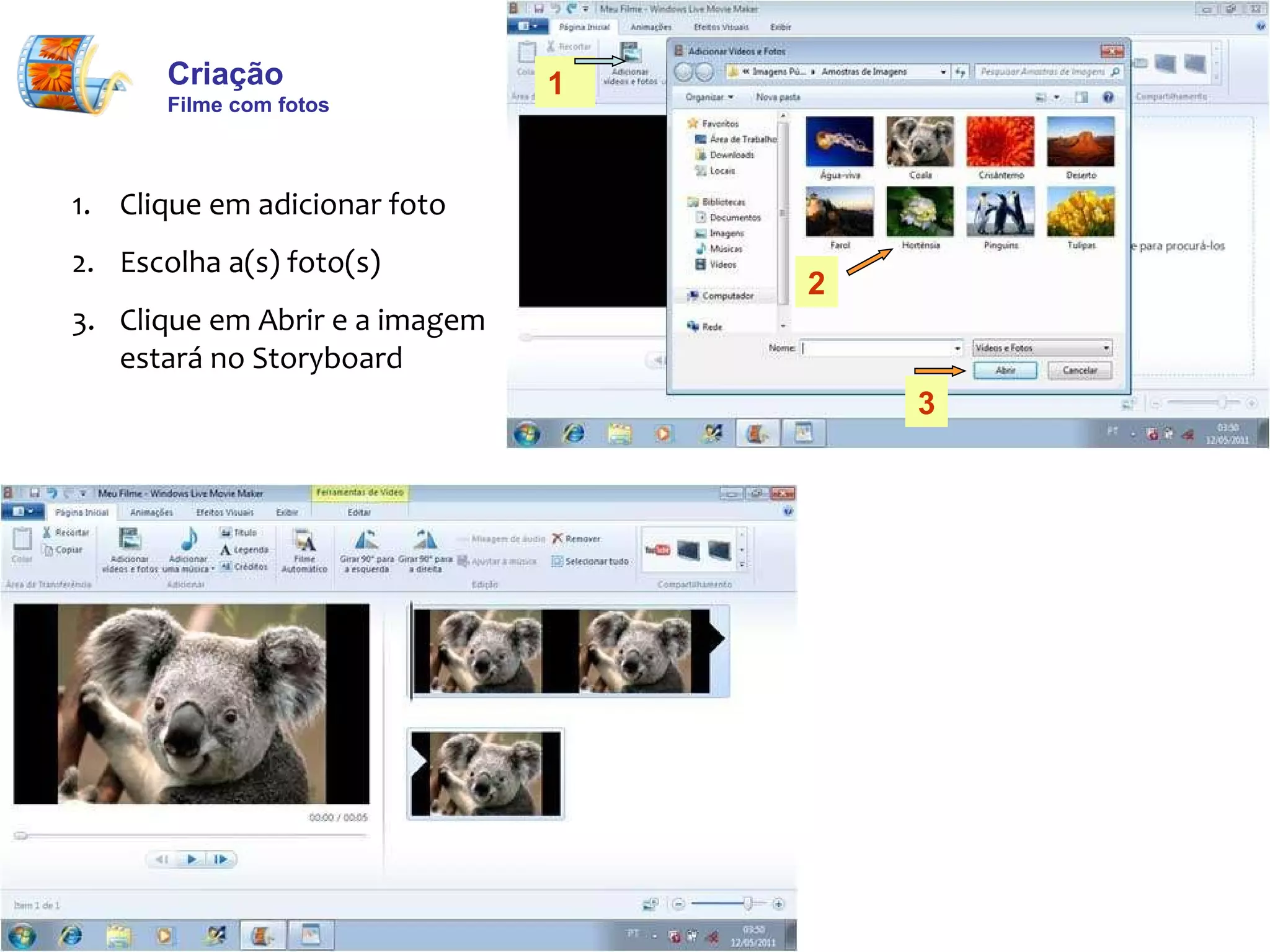Click the Pesquisar Amostras de Imagens search box
Screen dimensions: 1270x952
pos(1048,72)
